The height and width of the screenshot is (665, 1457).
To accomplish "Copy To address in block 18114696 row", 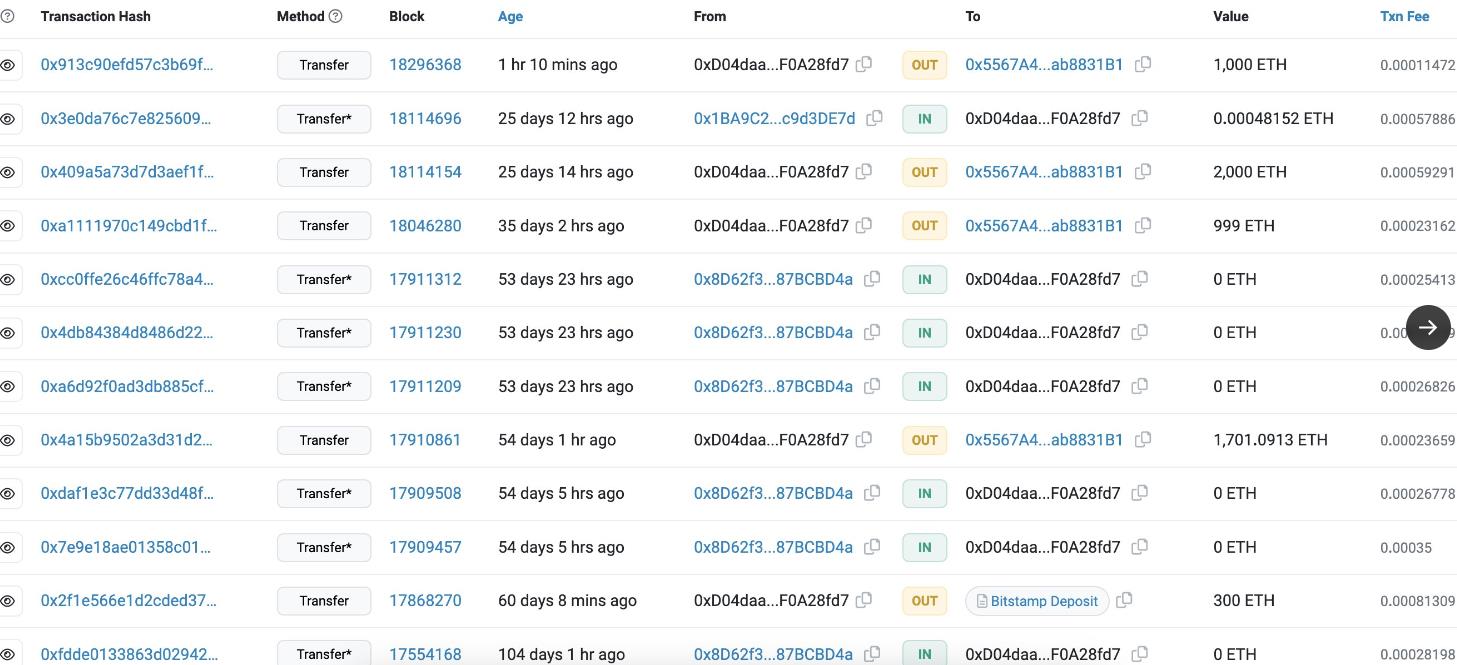I will pyautogui.click(x=1139, y=118).
